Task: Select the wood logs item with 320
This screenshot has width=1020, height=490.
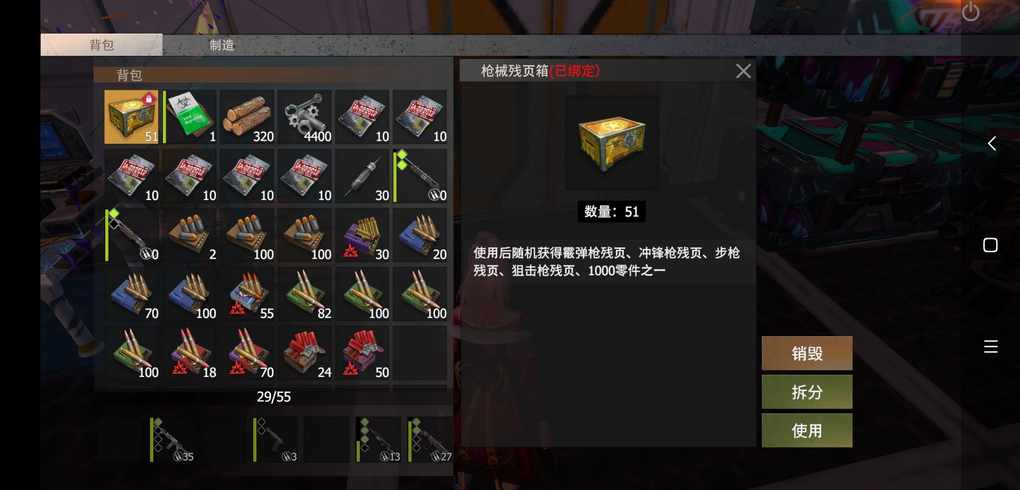Action: tap(247, 116)
